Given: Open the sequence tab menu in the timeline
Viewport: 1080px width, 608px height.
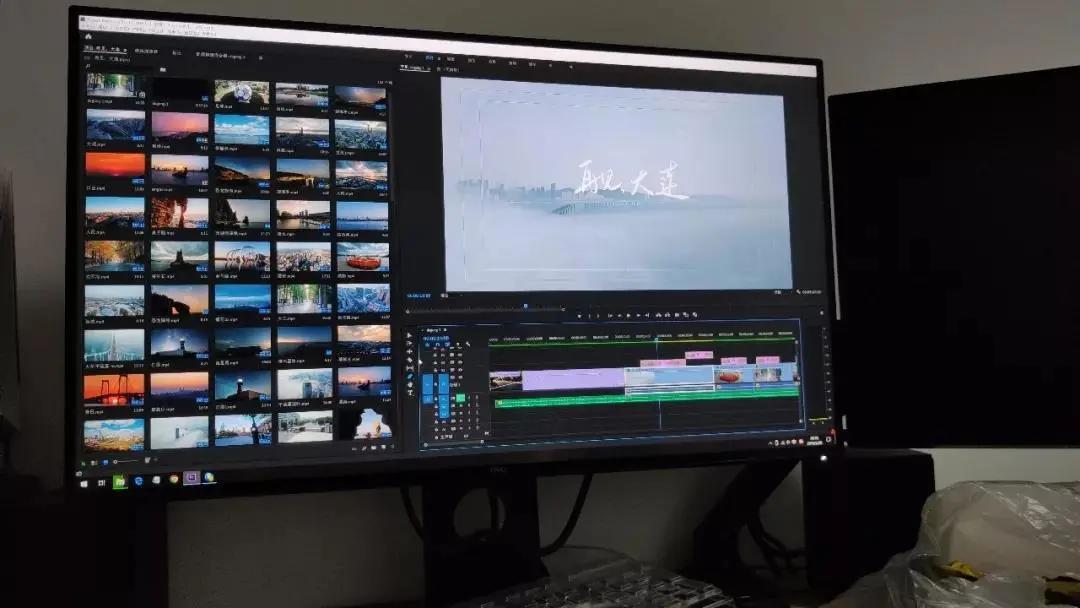Looking at the screenshot, I should click(445, 331).
